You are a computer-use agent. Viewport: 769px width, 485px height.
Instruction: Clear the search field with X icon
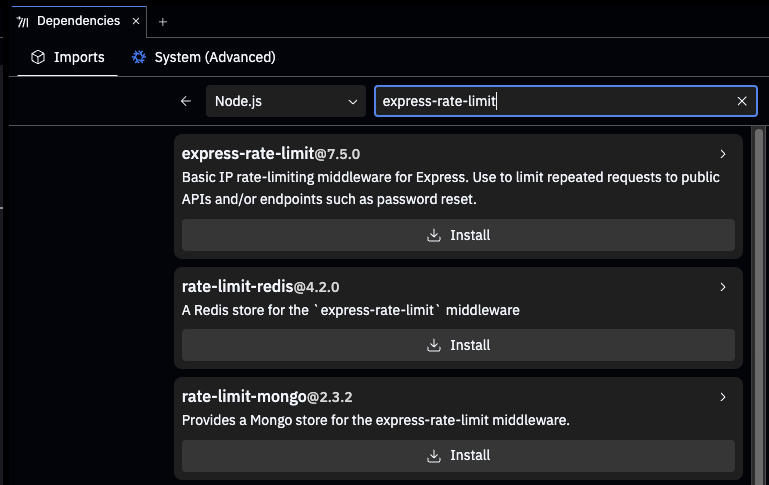point(742,101)
